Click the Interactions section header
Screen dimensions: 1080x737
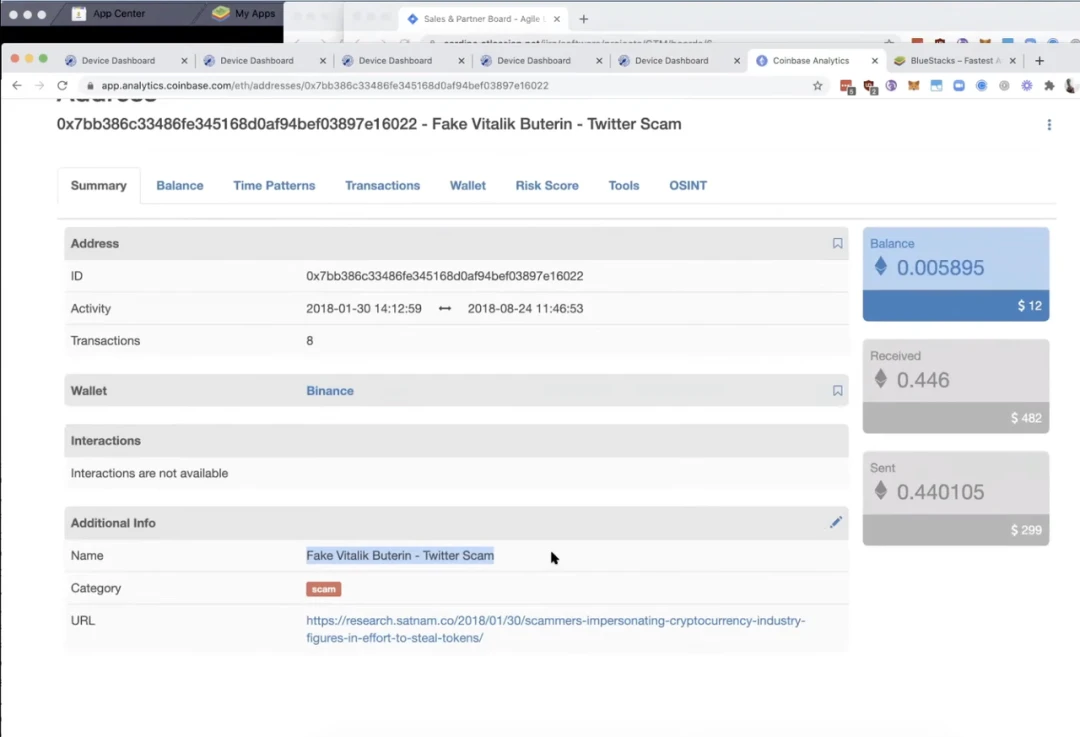(457, 441)
